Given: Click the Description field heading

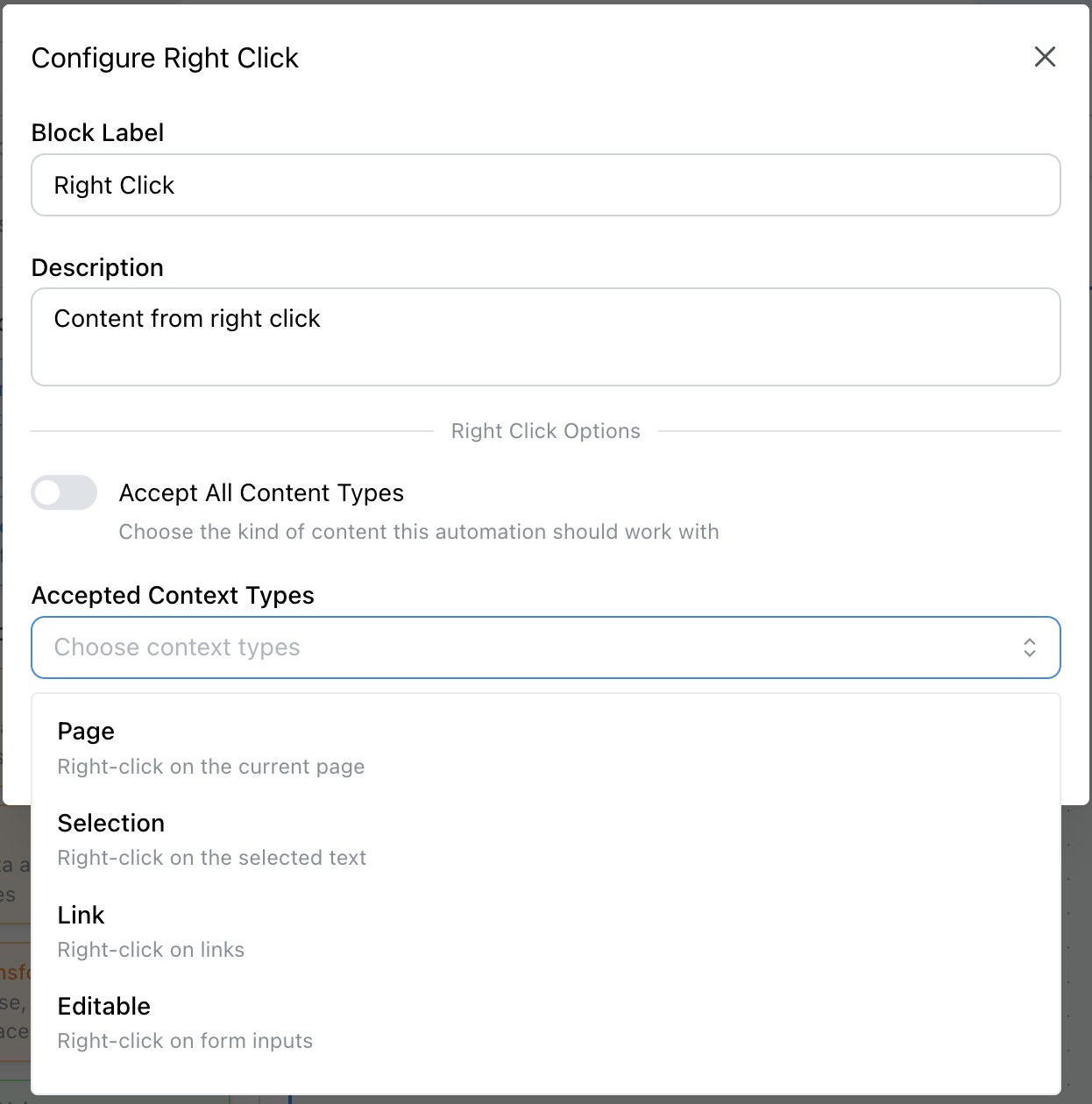Looking at the screenshot, I should pyautogui.click(x=97, y=267).
